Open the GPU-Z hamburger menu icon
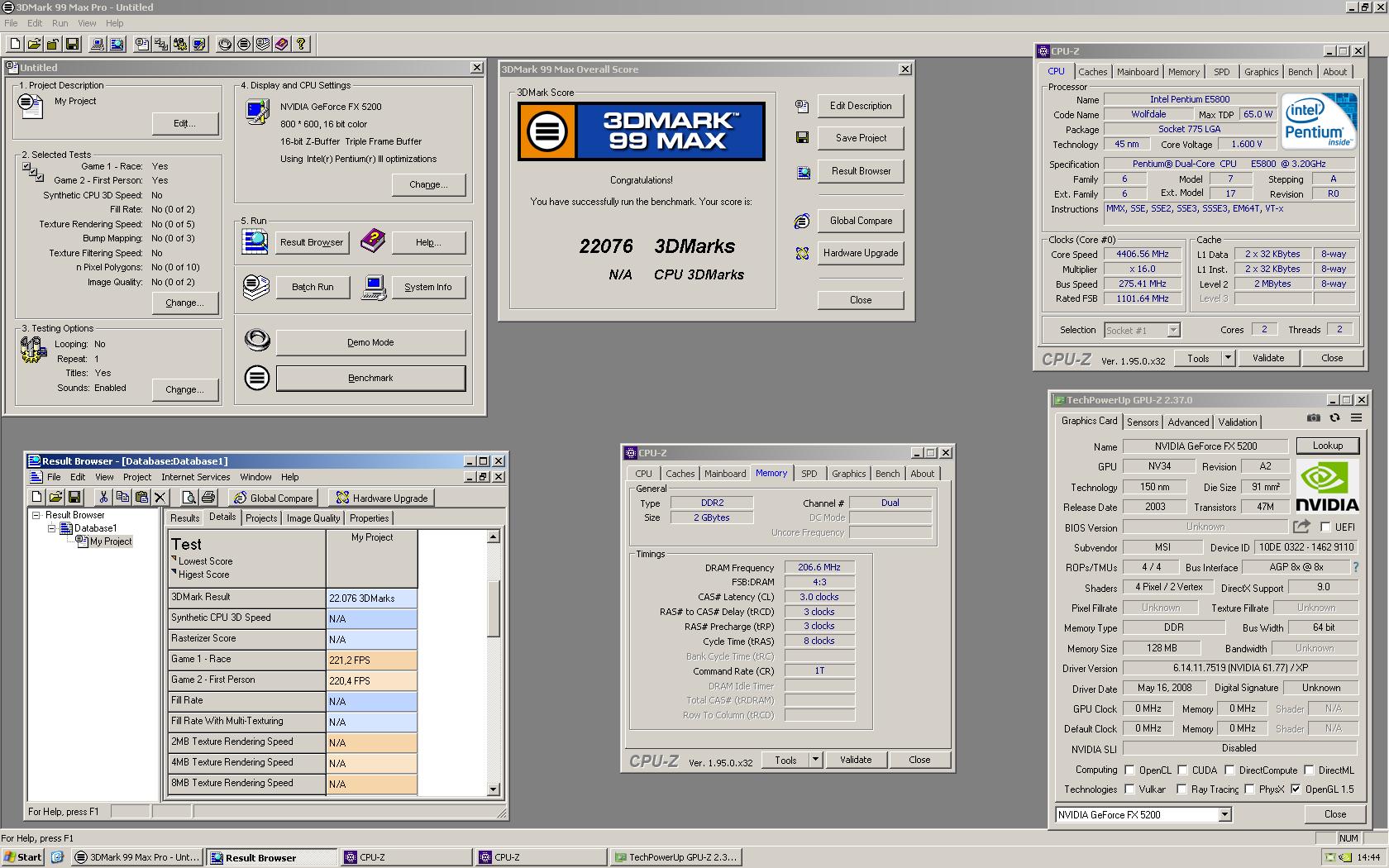Screen dimensions: 1389x868 tap(1356, 418)
